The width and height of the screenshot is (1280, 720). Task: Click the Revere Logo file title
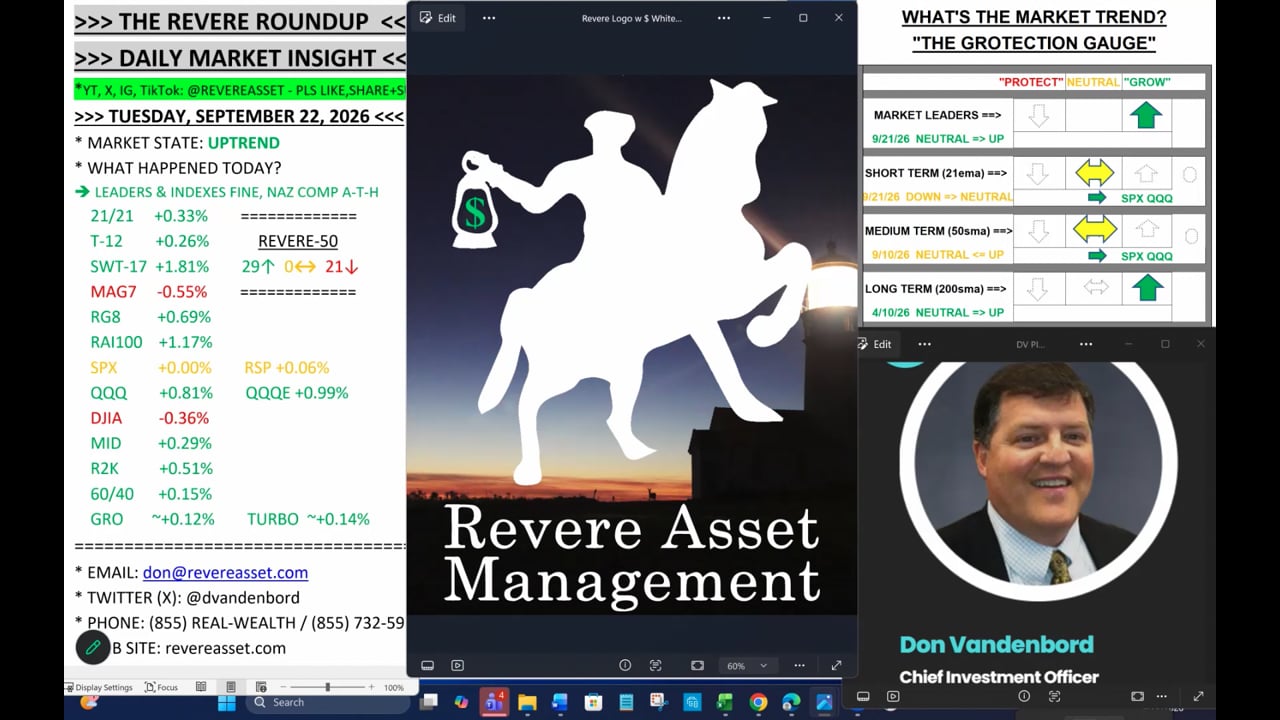pyautogui.click(x=632, y=18)
